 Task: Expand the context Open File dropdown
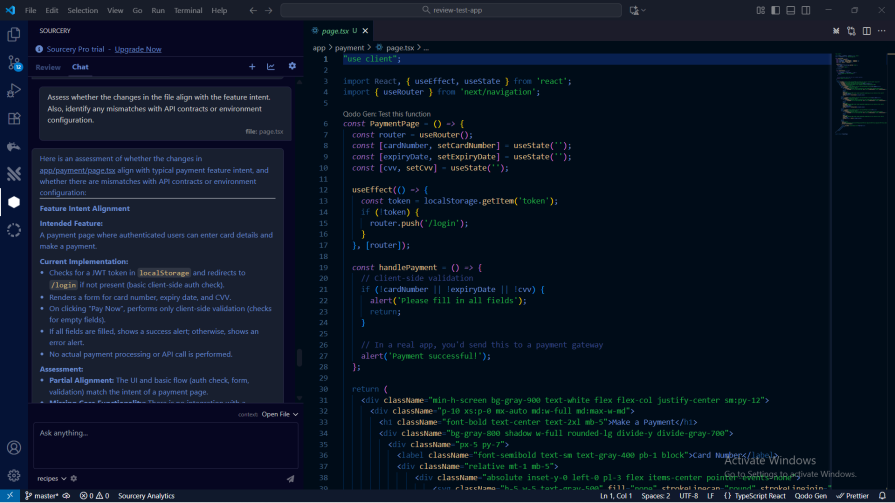point(279,414)
